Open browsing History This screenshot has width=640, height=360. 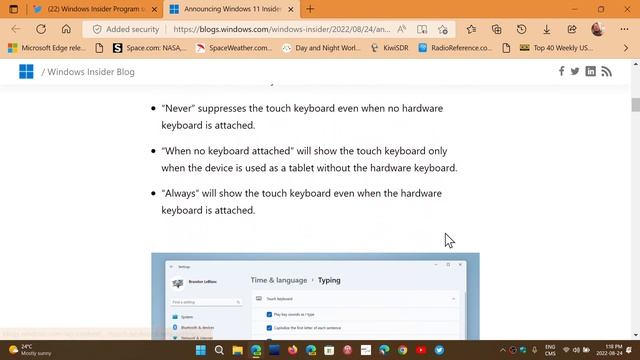click(x=521, y=29)
